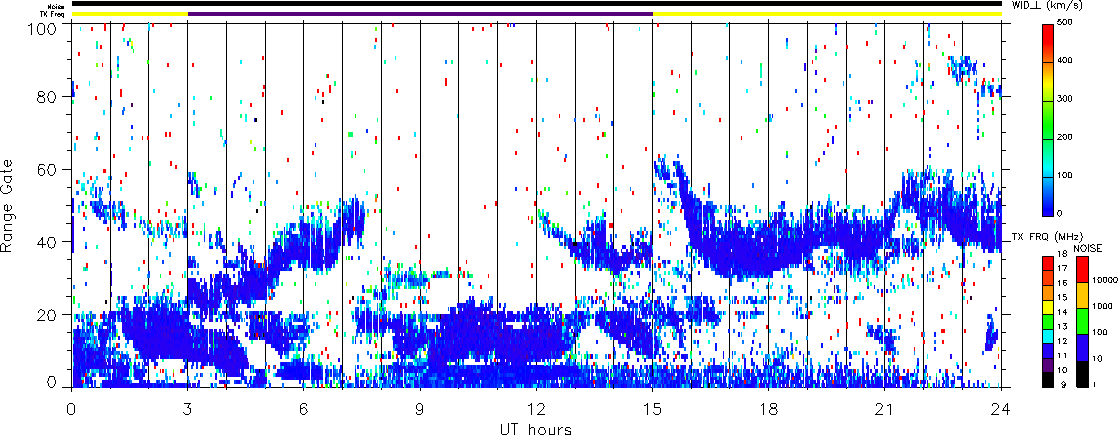The width and height of the screenshot is (1118, 435).
Task: Click the blue swatch of the NOISE legend
Action: tap(1082, 347)
